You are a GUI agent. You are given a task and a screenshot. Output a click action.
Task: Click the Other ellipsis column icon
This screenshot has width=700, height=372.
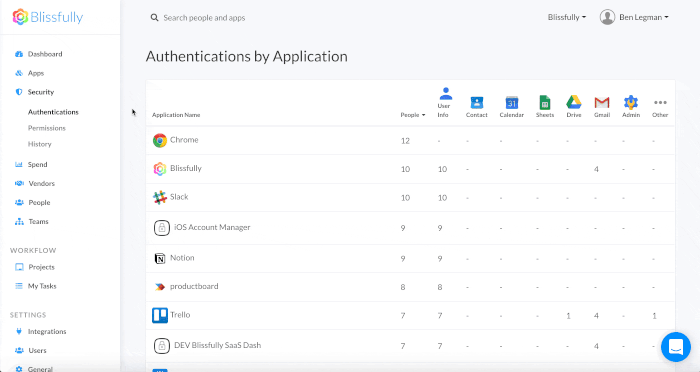[660, 102]
